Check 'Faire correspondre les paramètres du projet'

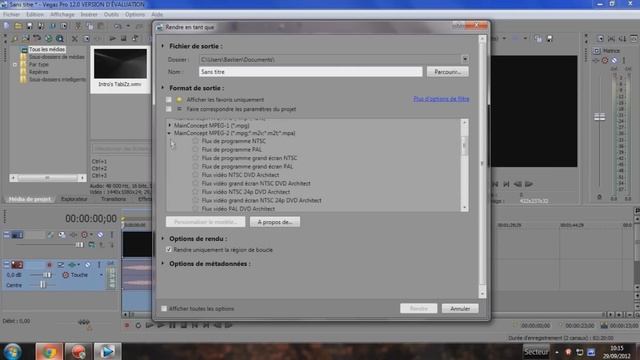pos(169,109)
